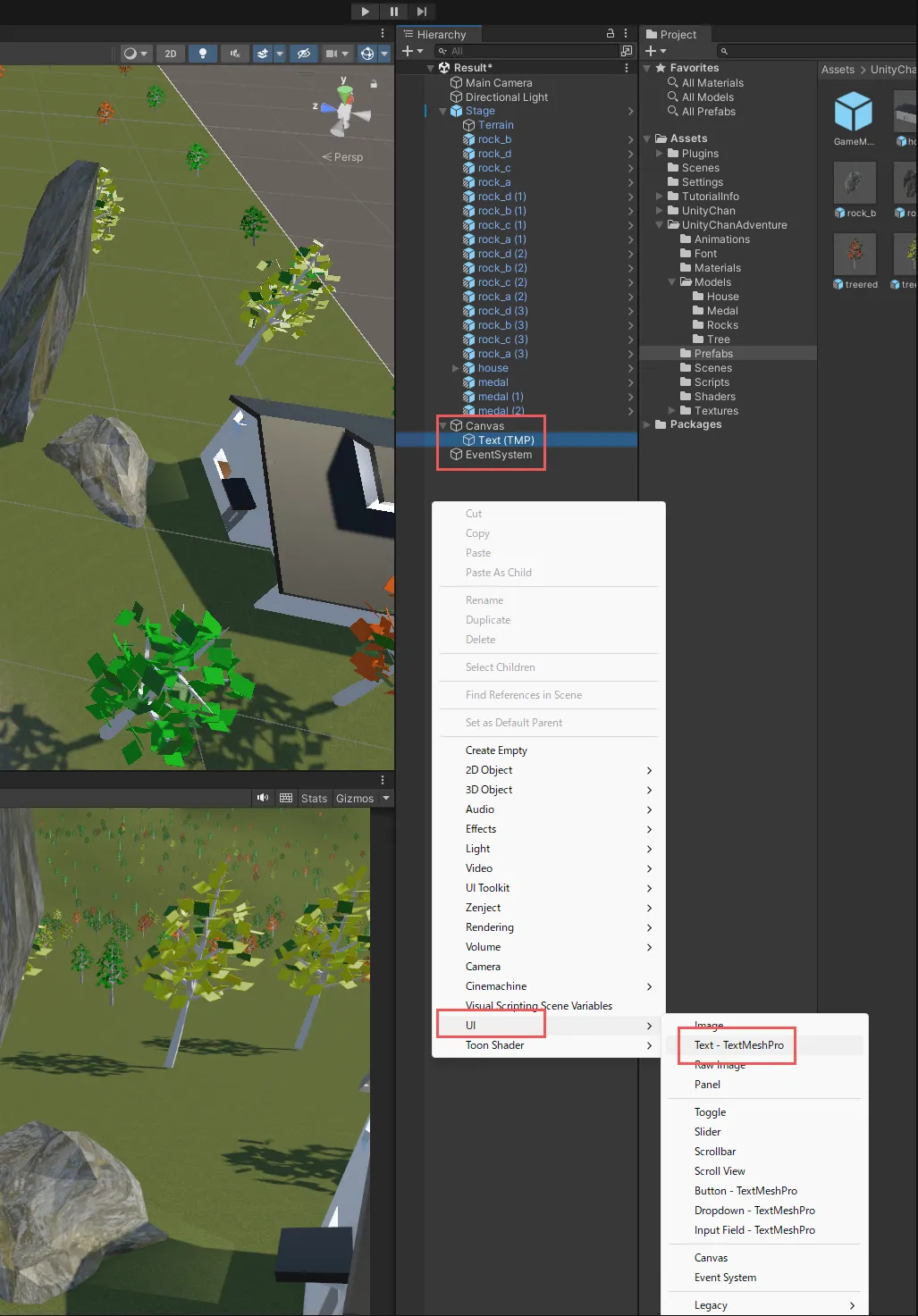Open the Hierarchy plus create menu
Viewport: 918px width, 1316px height.
[412, 51]
